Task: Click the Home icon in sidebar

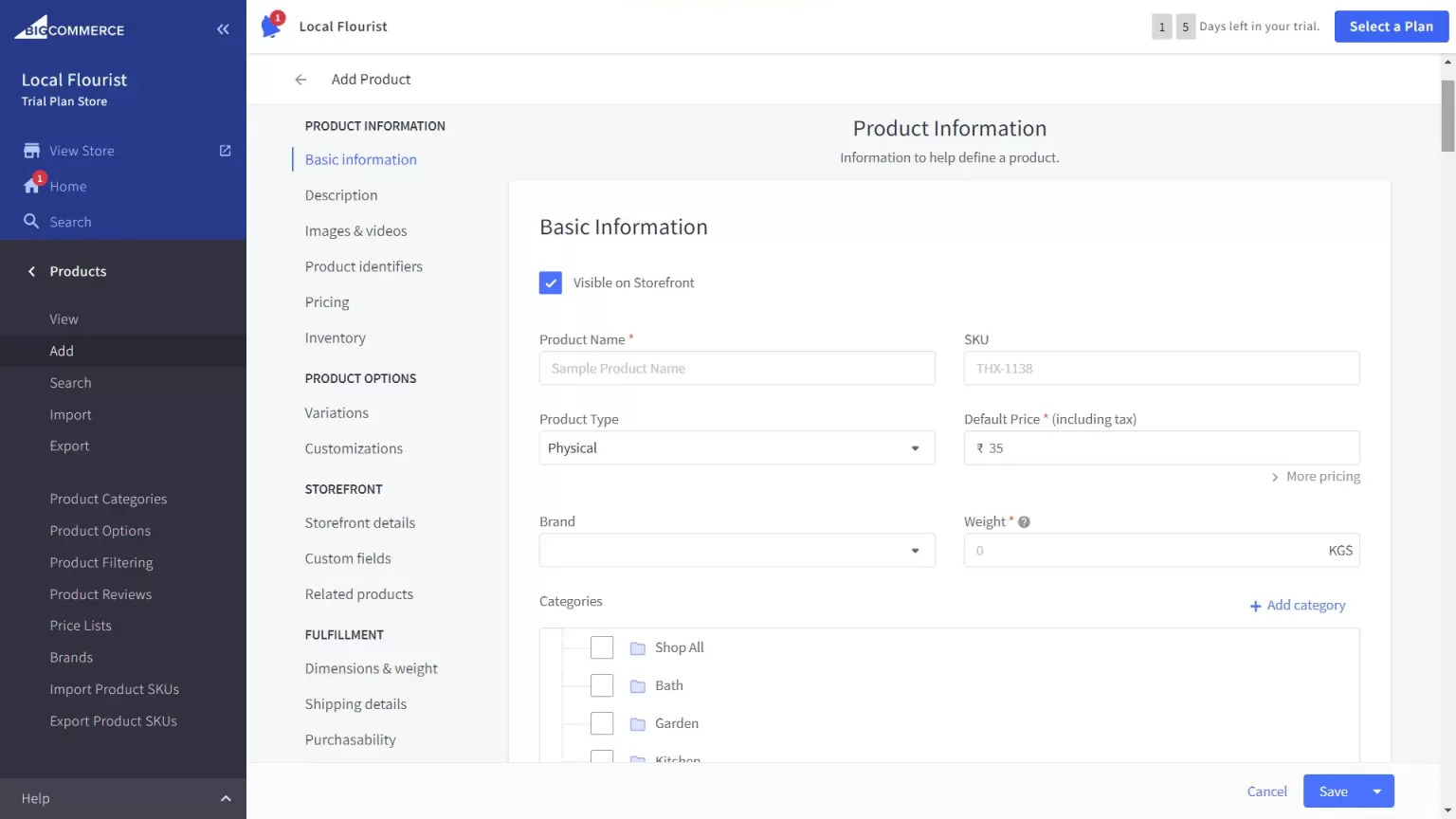Action: [x=32, y=186]
